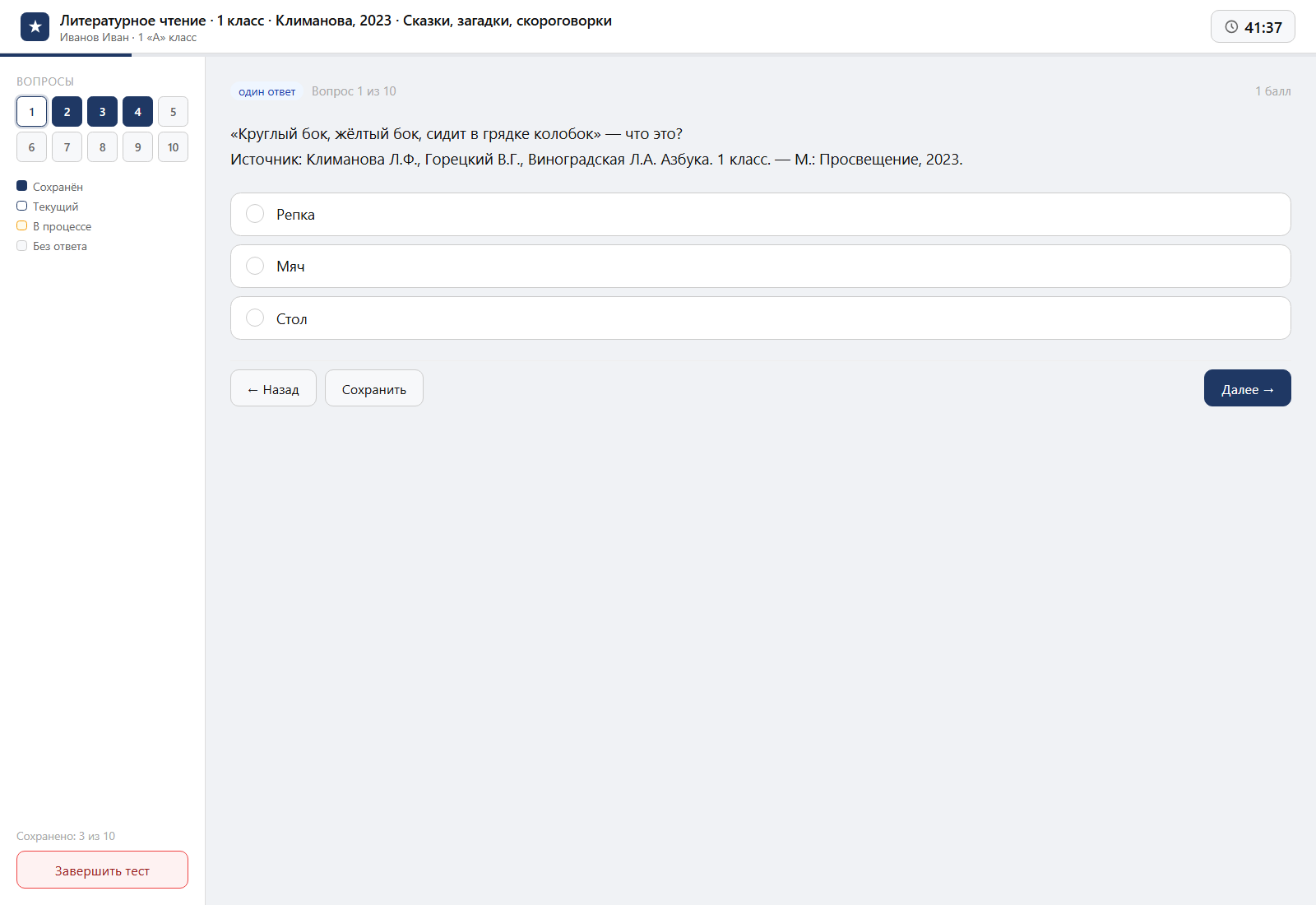Click the Текущий legend entry

coord(48,207)
